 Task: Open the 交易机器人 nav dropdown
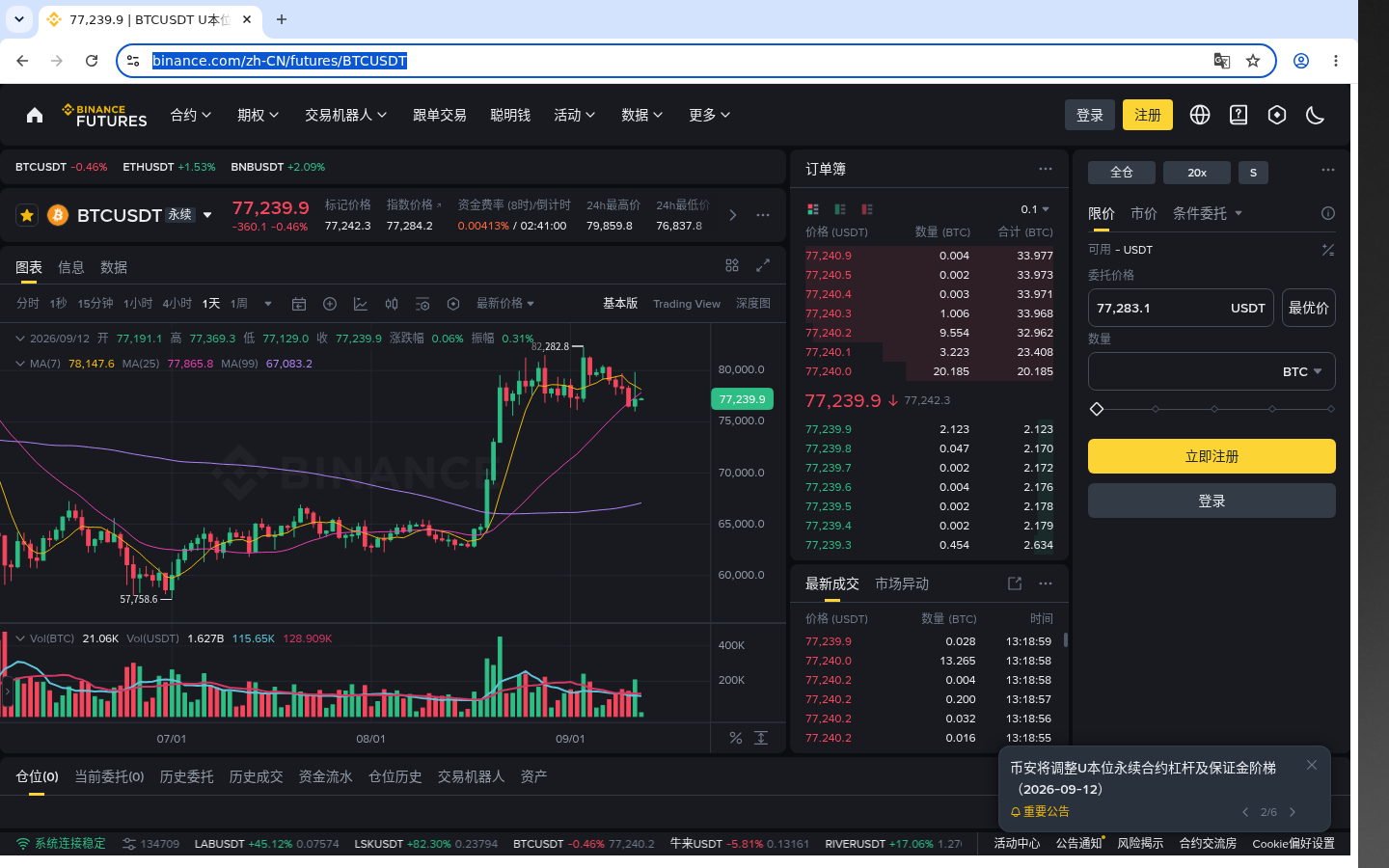tap(346, 115)
